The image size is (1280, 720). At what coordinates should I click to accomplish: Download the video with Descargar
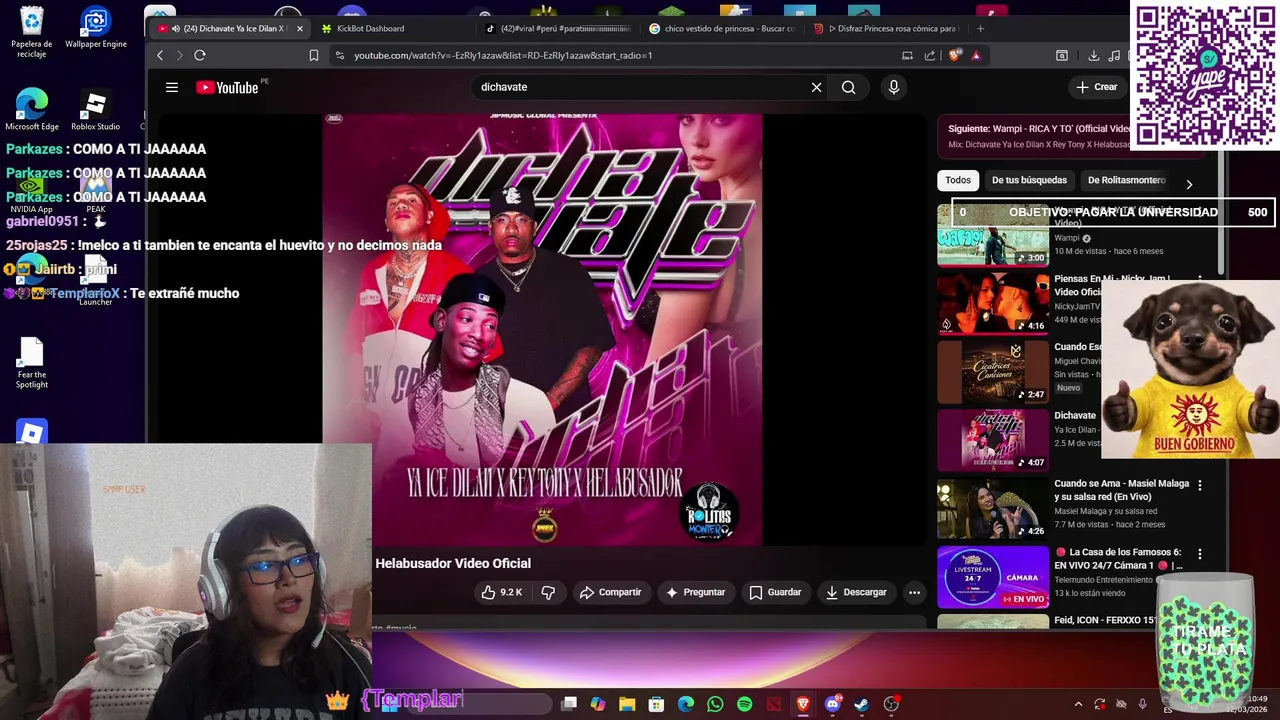856,592
